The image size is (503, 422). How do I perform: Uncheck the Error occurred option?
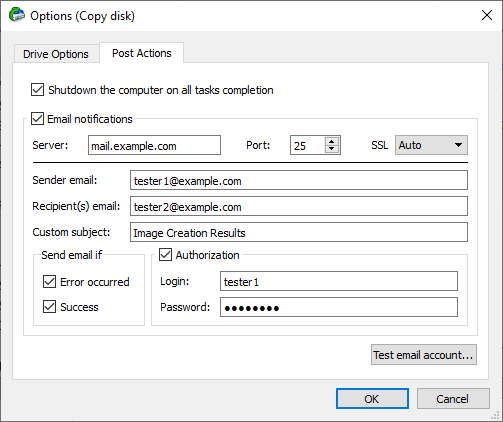(x=49, y=282)
